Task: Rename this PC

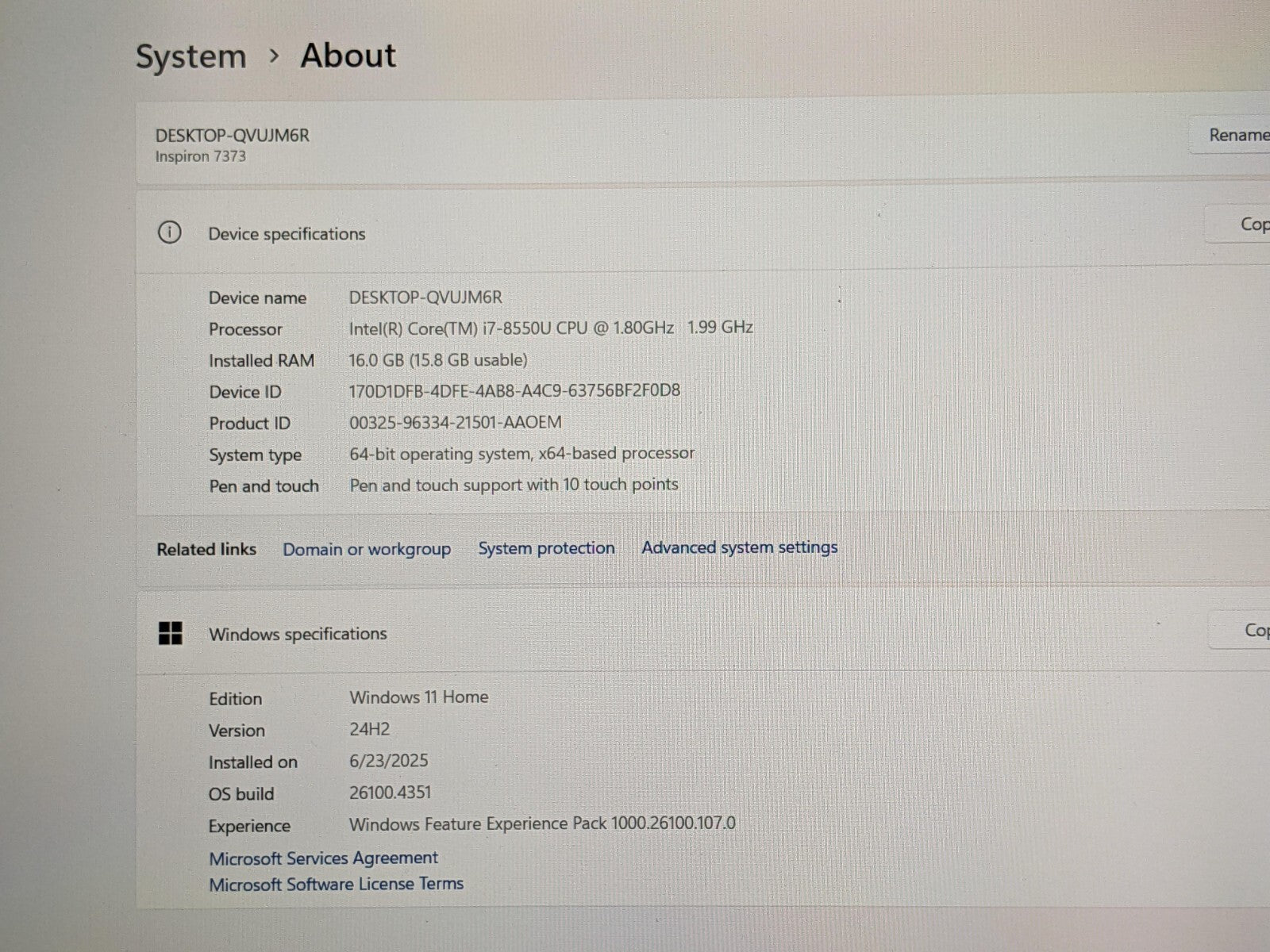Action: point(1236,136)
